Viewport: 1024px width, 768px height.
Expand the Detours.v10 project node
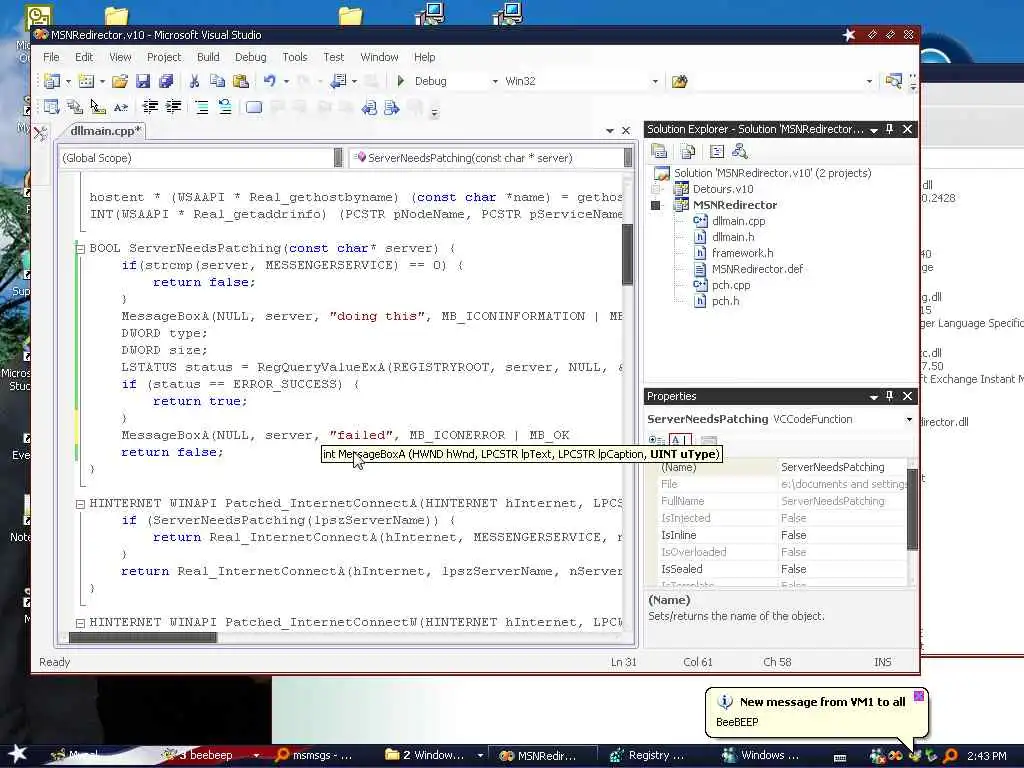coord(656,189)
